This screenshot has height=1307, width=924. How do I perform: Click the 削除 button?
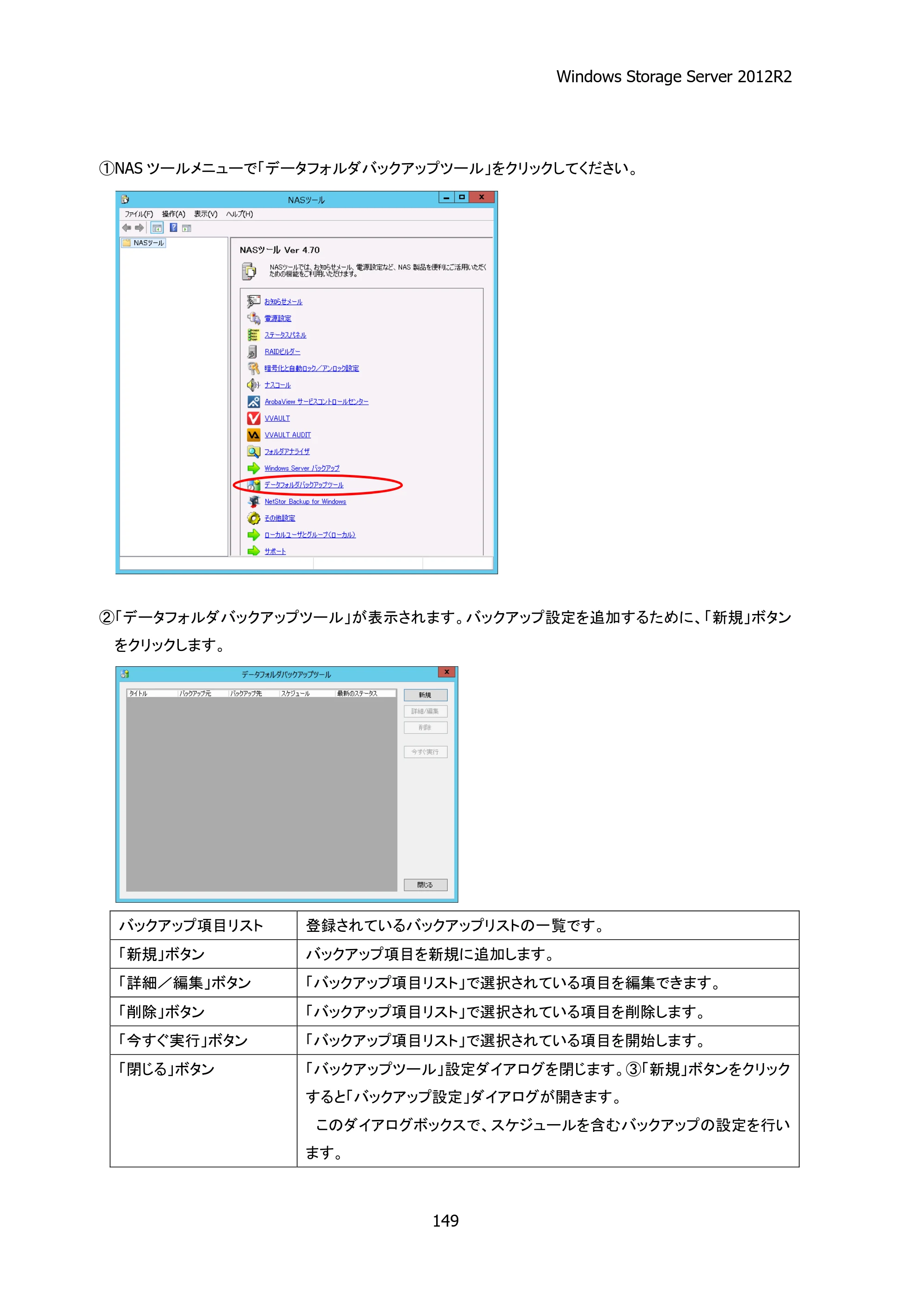tap(426, 727)
